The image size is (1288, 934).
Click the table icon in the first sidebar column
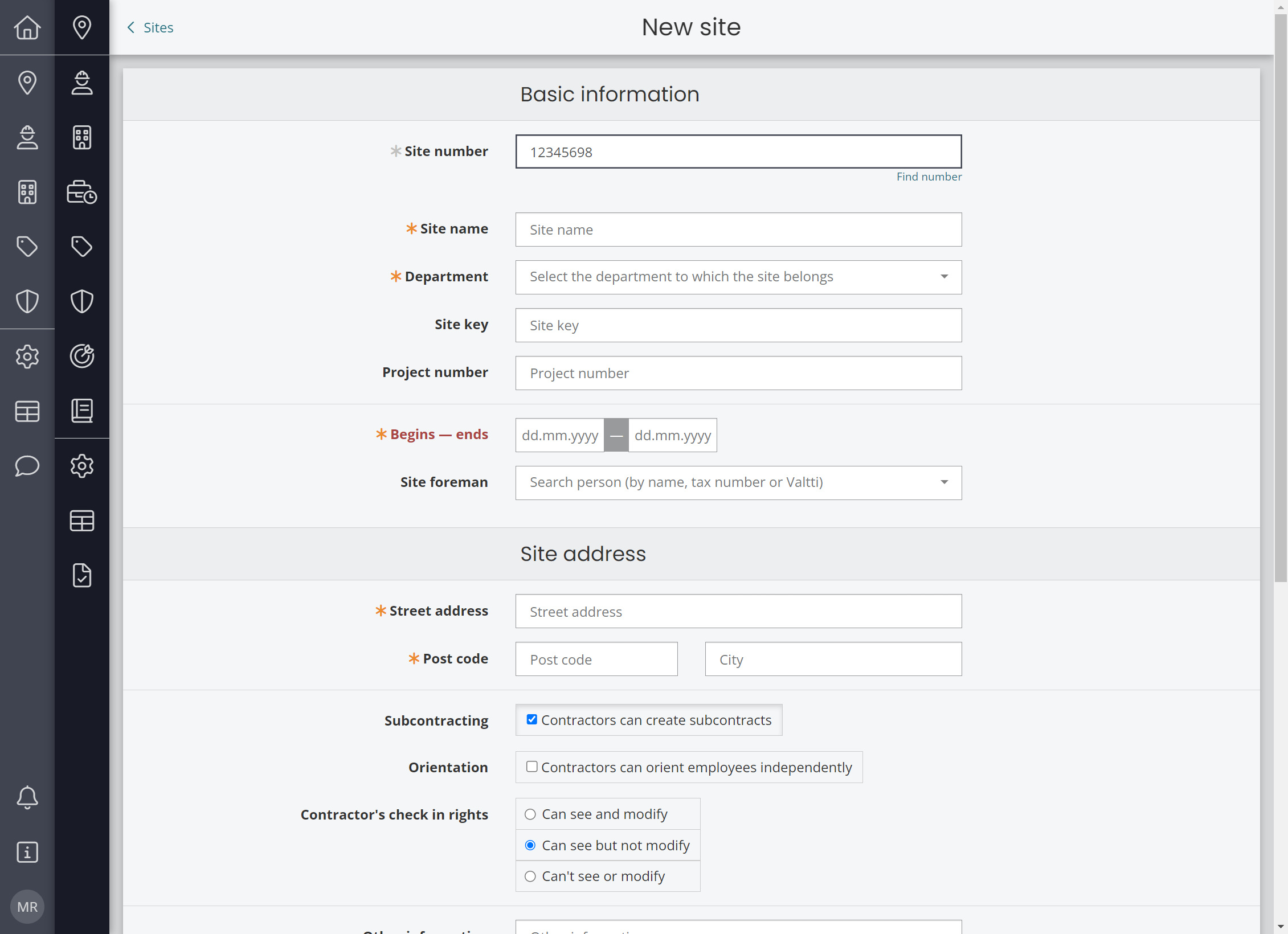tap(27, 411)
